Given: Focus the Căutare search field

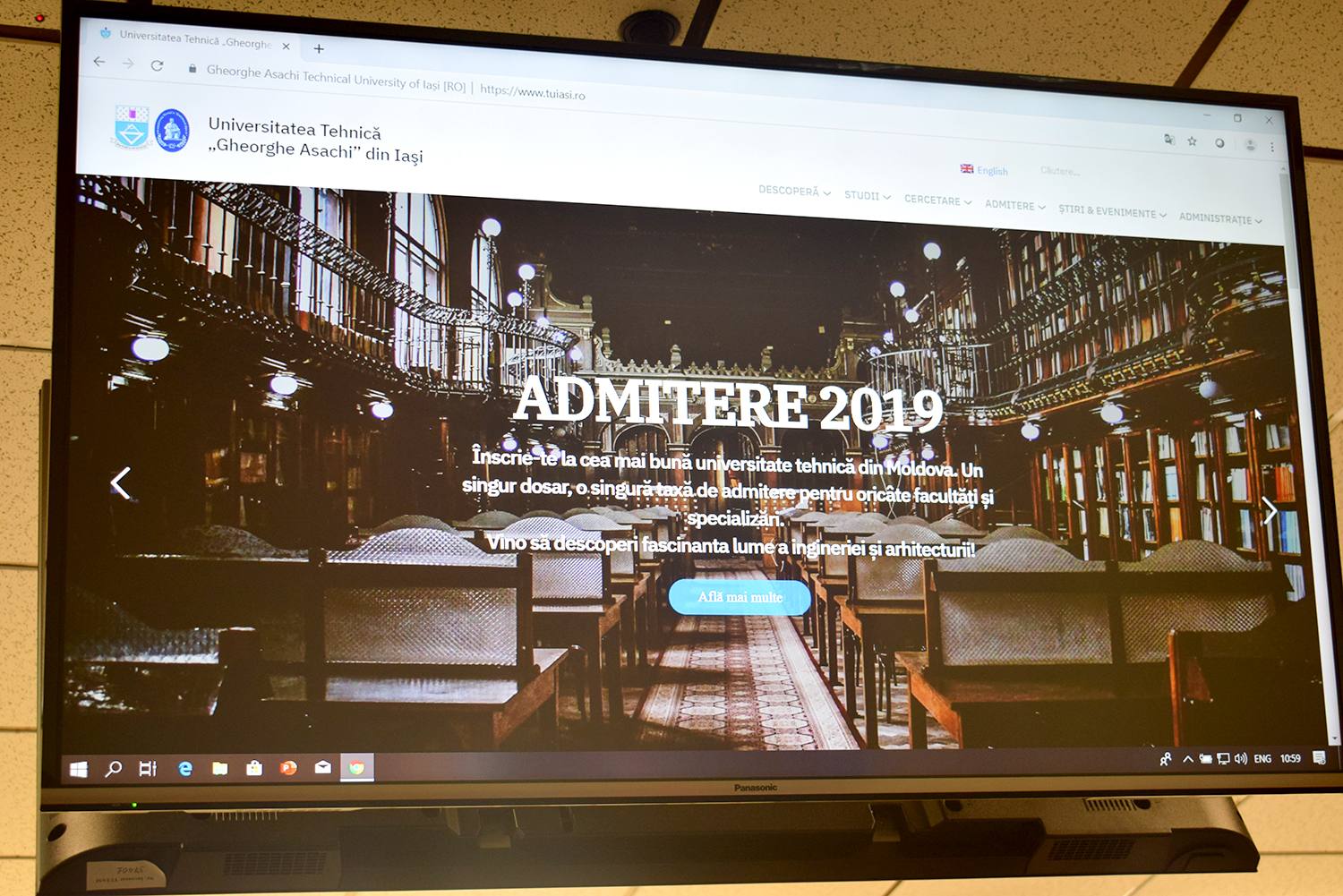Looking at the screenshot, I should (1060, 171).
